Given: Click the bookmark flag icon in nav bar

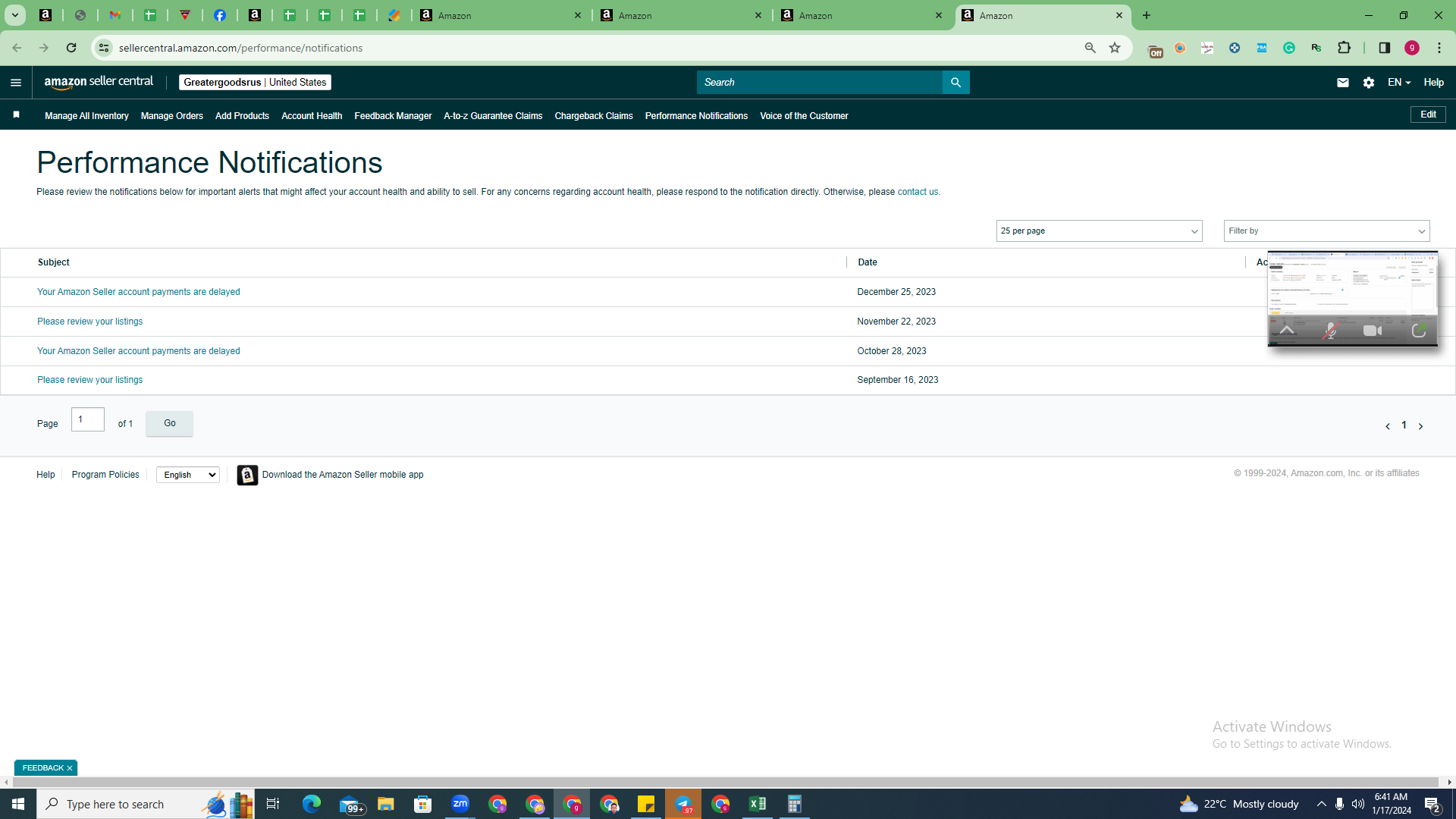Looking at the screenshot, I should click(16, 115).
